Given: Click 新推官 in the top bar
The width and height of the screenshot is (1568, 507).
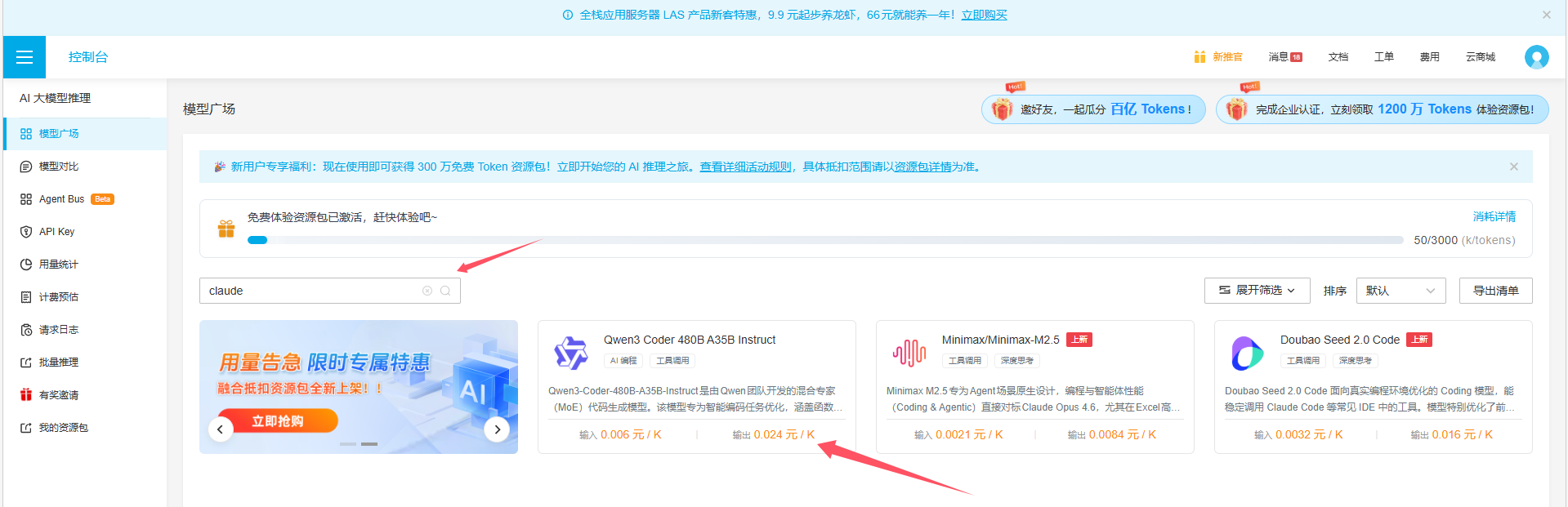Looking at the screenshot, I should point(1227,57).
